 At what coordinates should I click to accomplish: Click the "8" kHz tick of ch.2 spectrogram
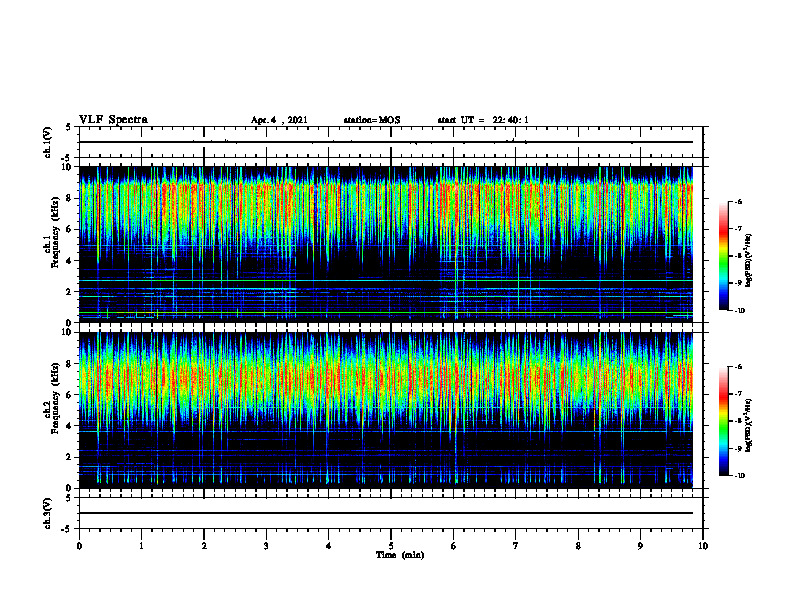[x=70, y=364]
